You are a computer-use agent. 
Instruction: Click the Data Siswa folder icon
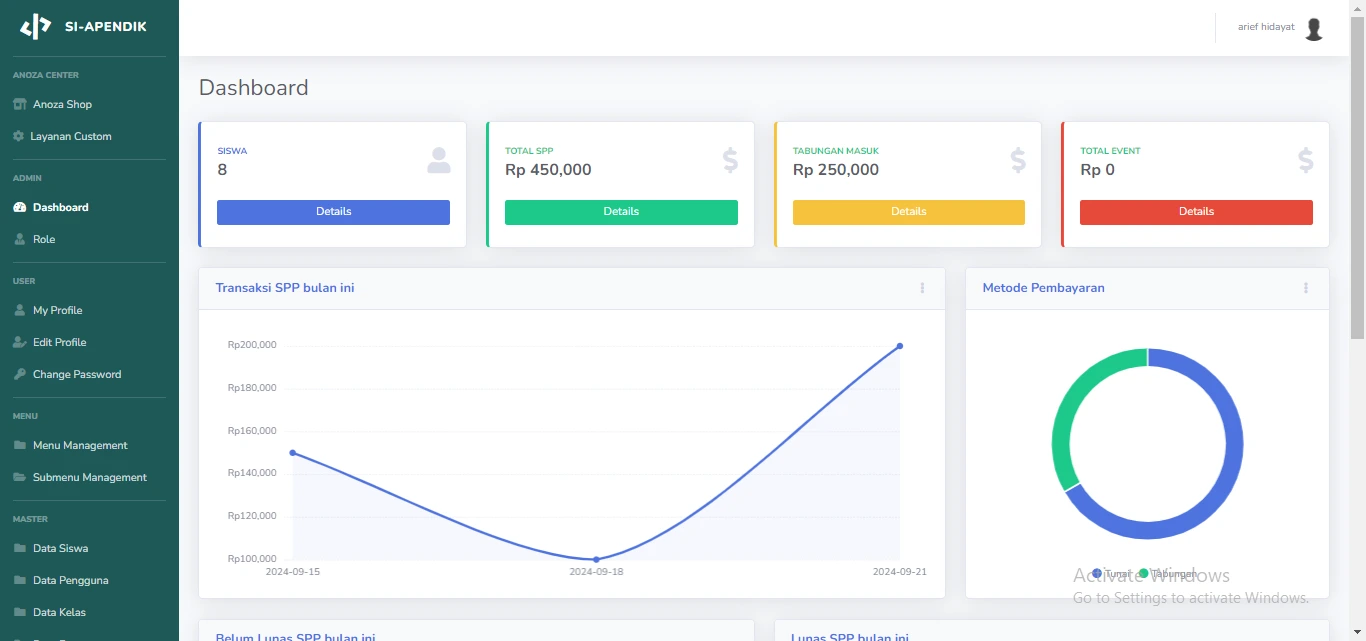tap(19, 548)
